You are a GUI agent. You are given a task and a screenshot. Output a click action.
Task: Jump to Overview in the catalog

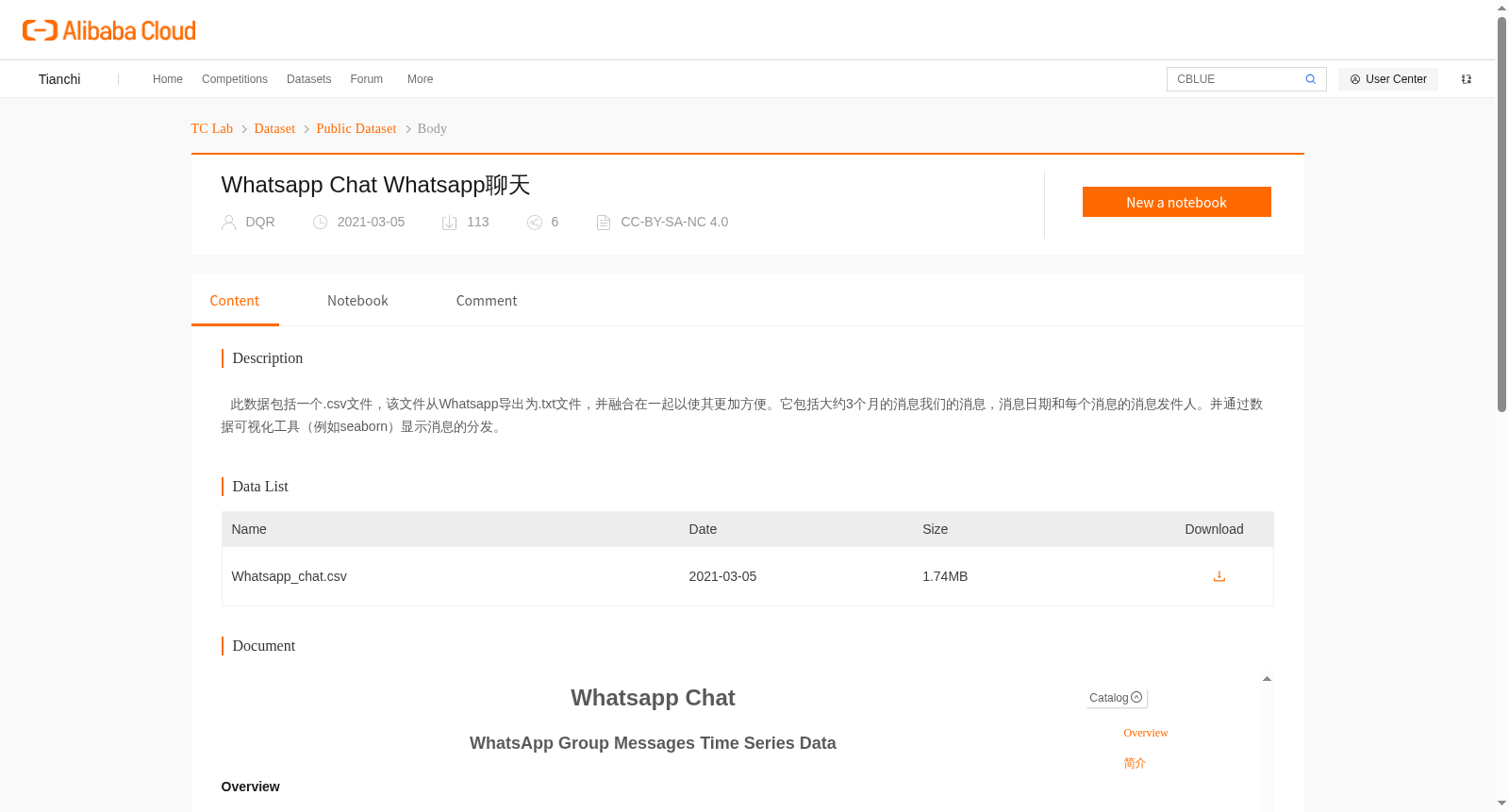pyautogui.click(x=1146, y=733)
